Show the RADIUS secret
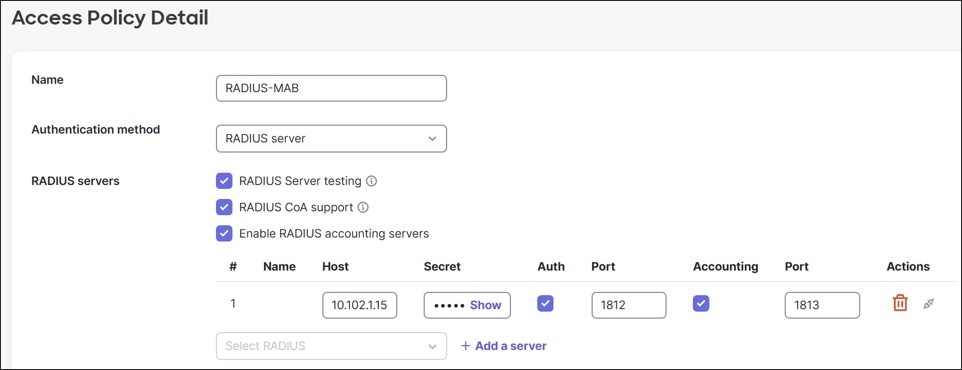Image resolution: width=962 pixels, height=370 pixels. click(485, 305)
